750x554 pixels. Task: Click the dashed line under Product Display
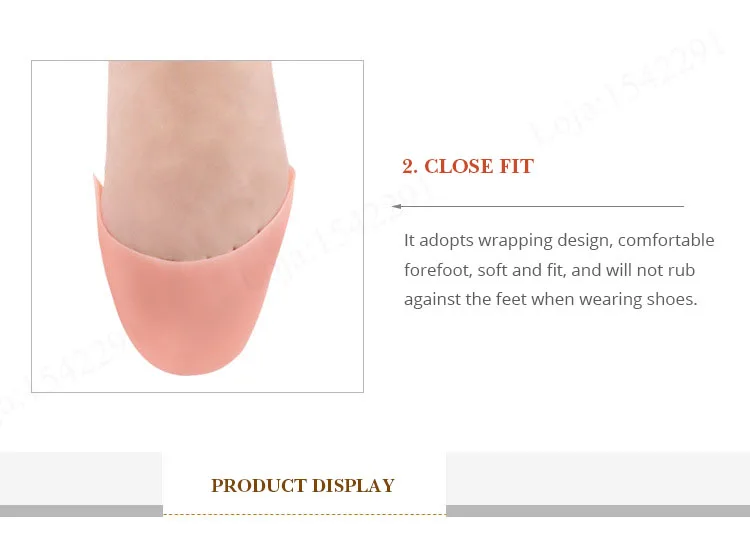tap(304, 515)
